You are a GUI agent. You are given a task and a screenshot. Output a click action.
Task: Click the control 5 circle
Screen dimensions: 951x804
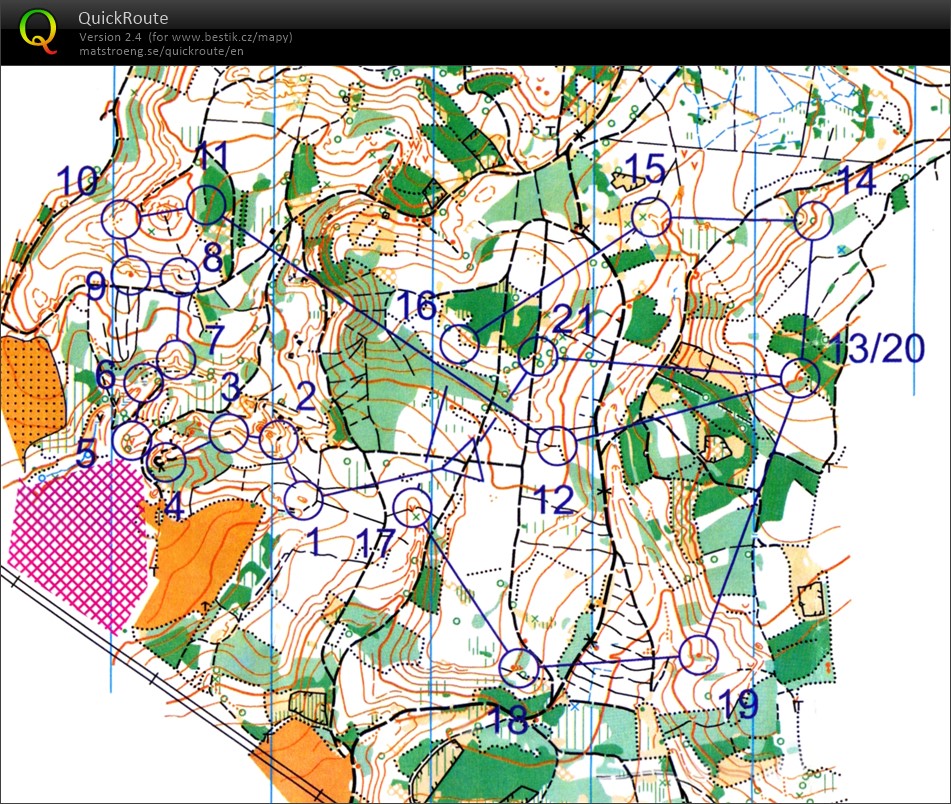click(132, 440)
